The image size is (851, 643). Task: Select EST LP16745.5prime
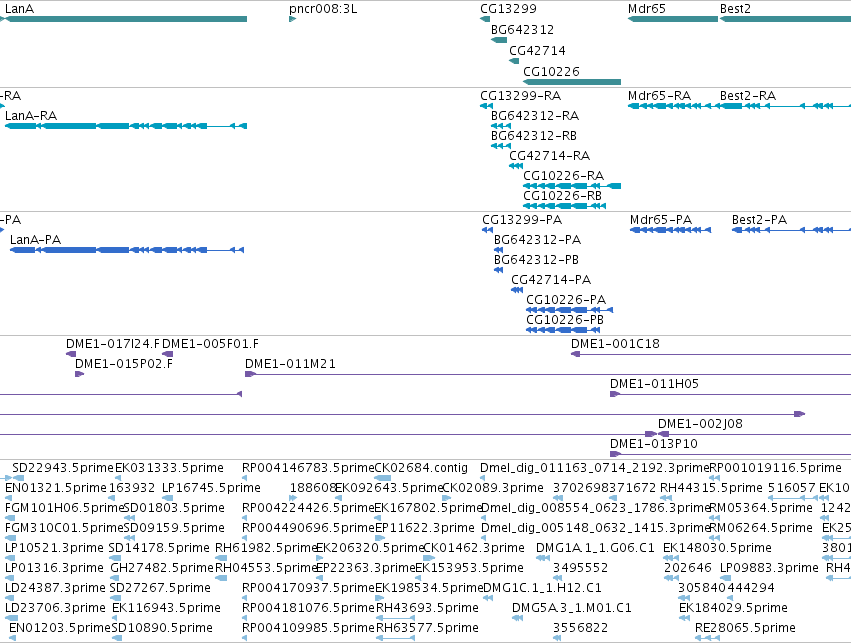212,488
